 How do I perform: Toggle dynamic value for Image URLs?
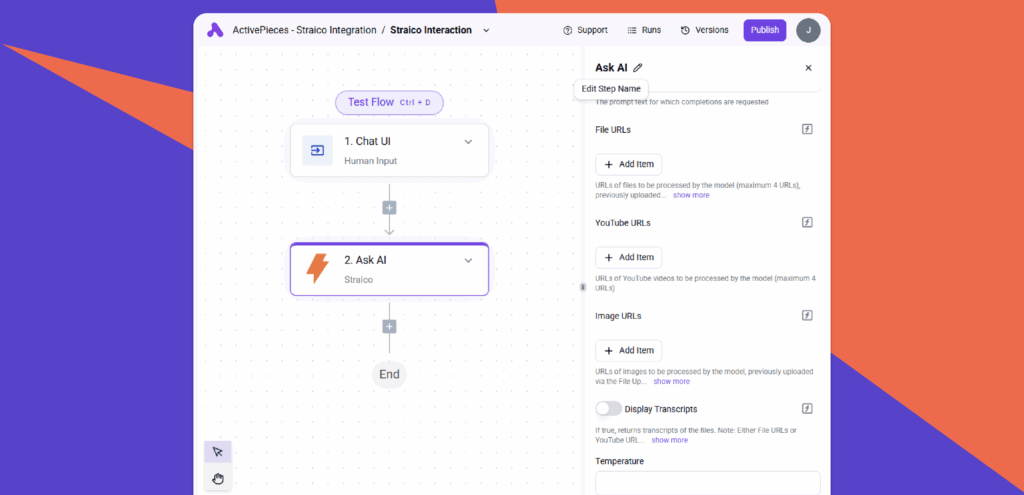pos(807,315)
